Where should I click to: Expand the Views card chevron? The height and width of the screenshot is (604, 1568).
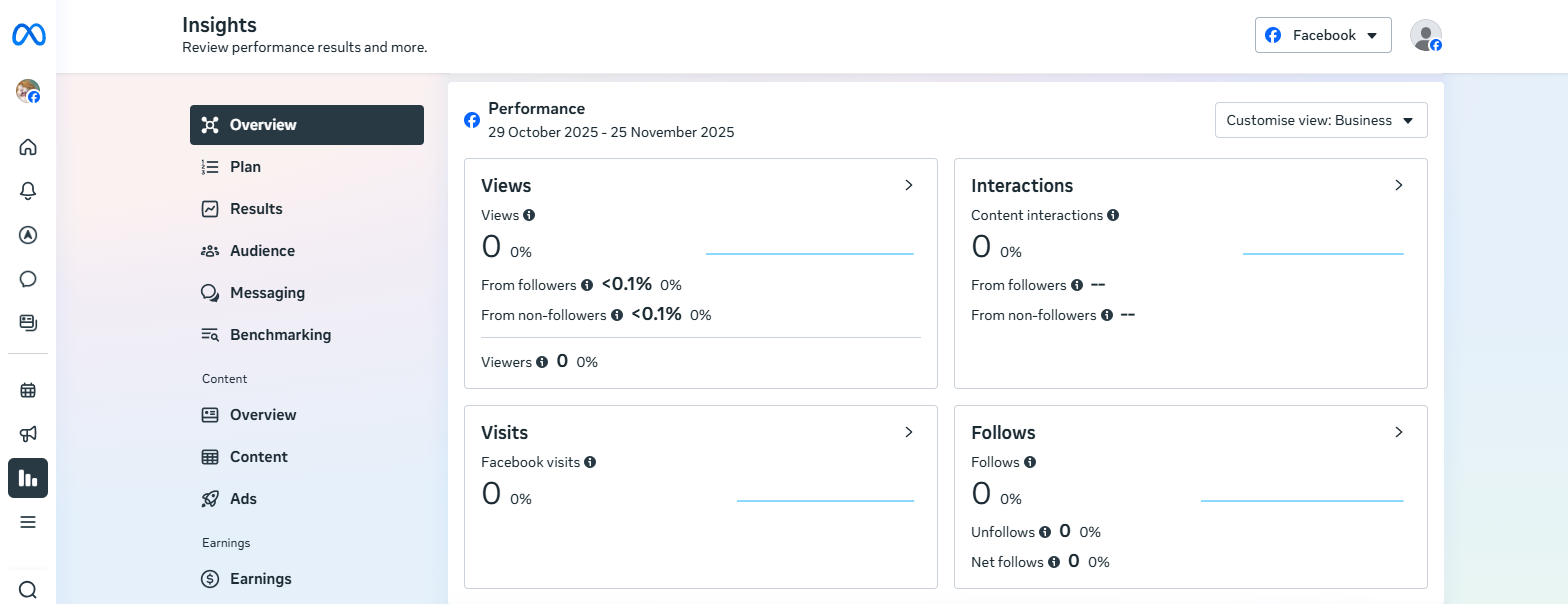point(908,185)
